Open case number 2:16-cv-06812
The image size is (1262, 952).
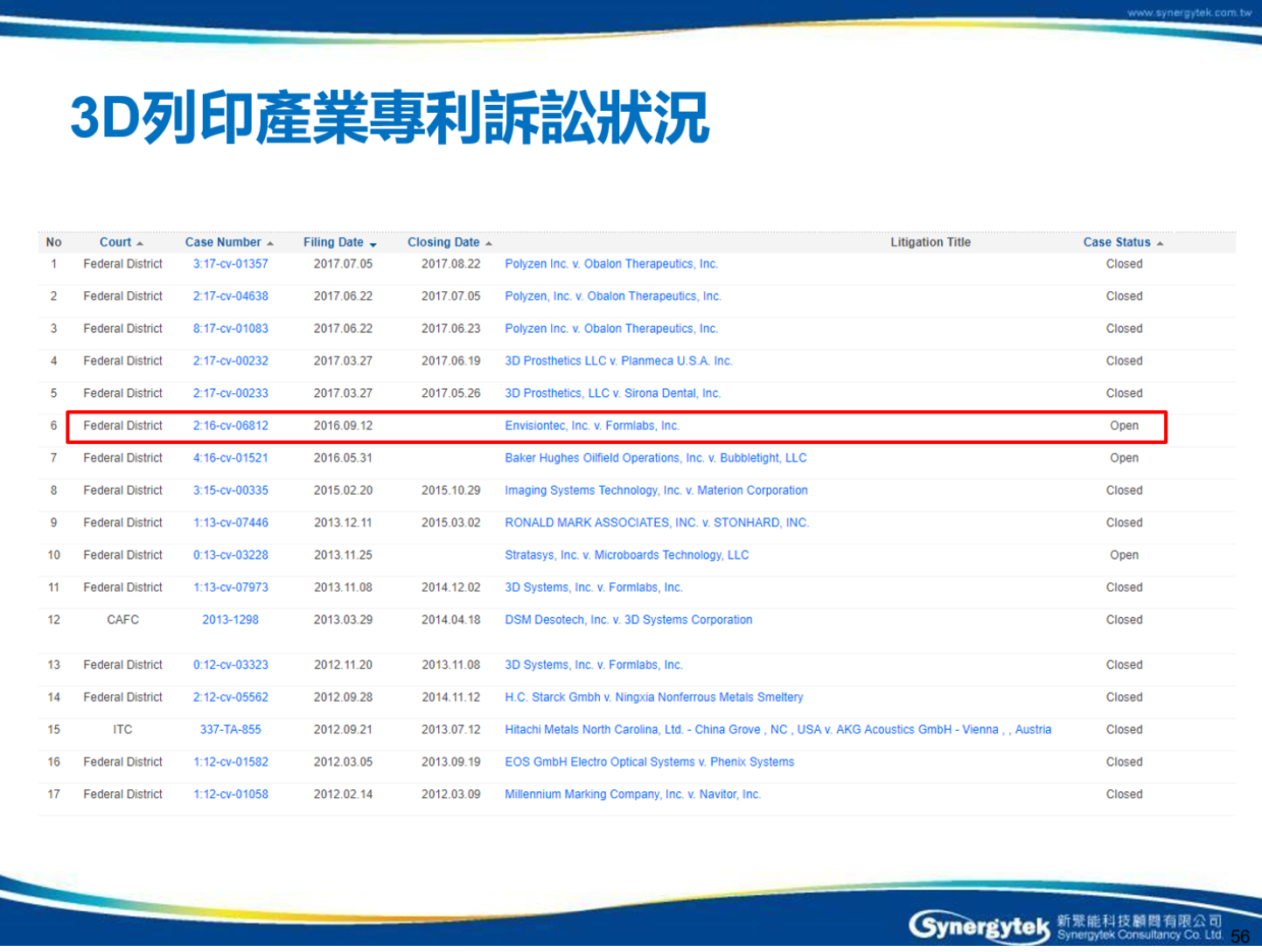coord(231,426)
